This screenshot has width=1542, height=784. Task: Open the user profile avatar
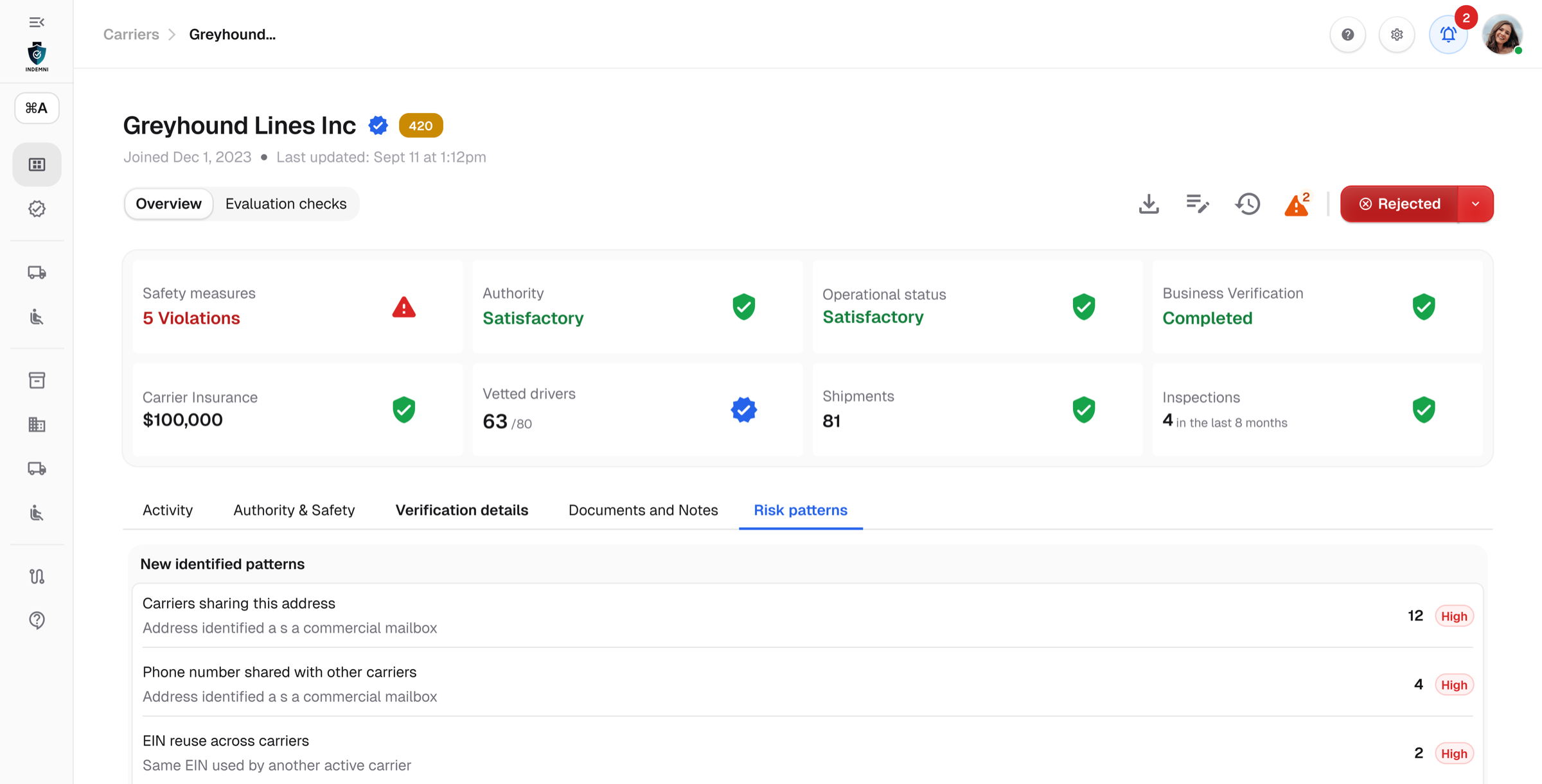pos(1502,35)
